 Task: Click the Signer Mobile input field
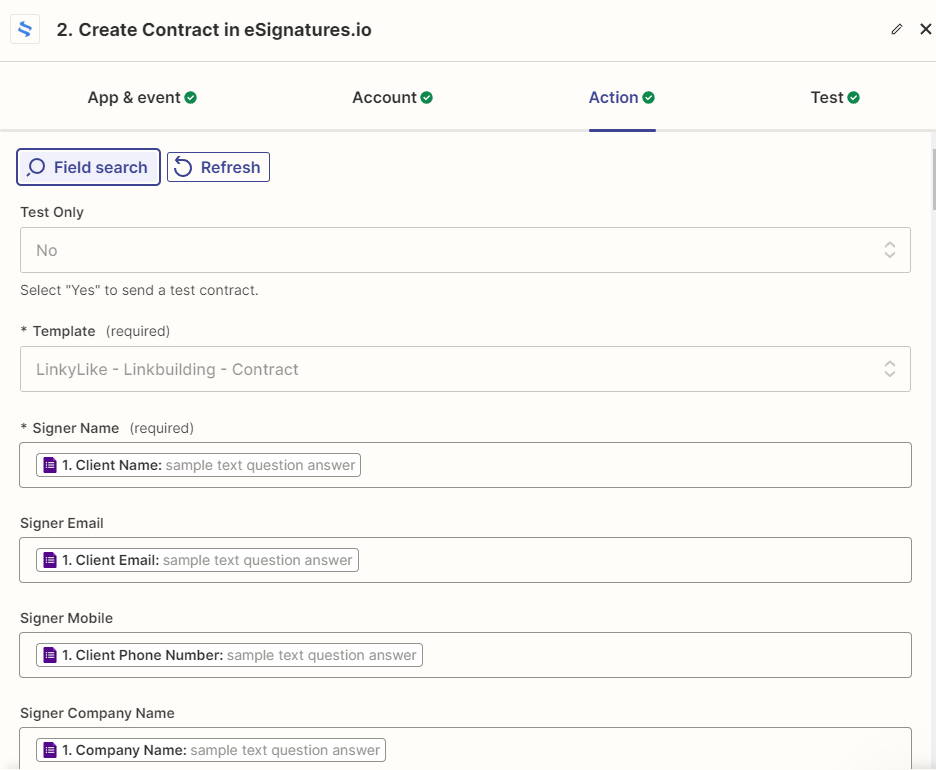pos(465,655)
